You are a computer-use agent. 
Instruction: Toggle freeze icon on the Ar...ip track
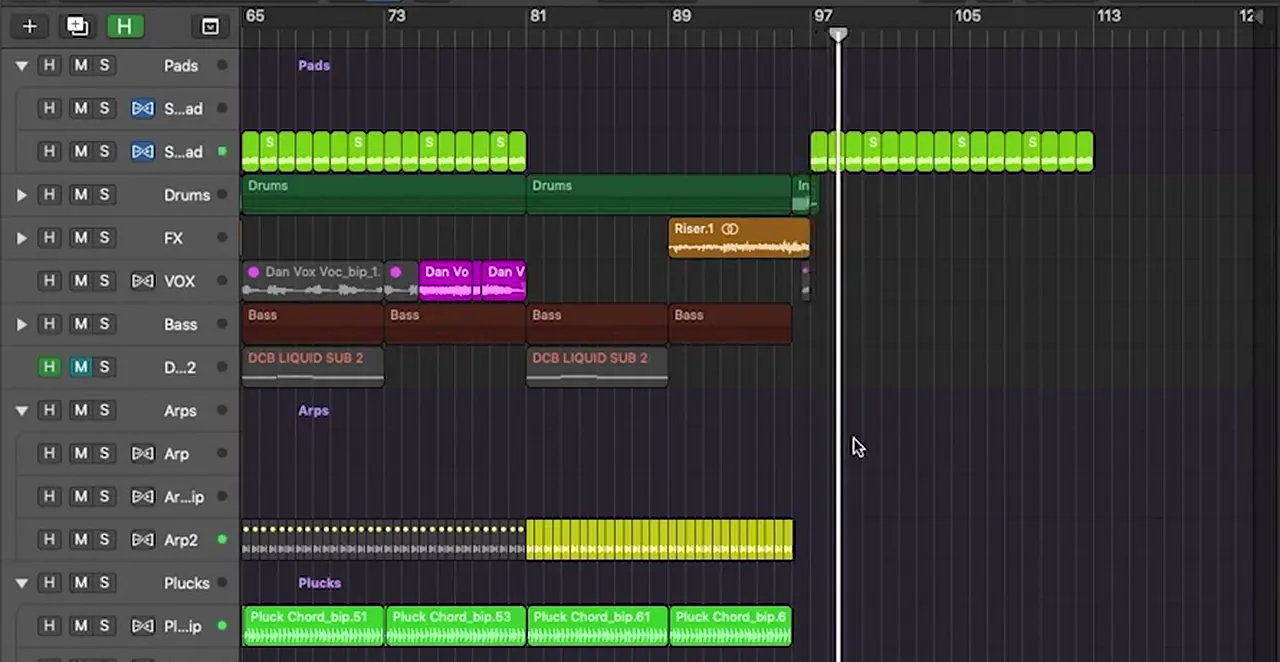tap(143, 497)
